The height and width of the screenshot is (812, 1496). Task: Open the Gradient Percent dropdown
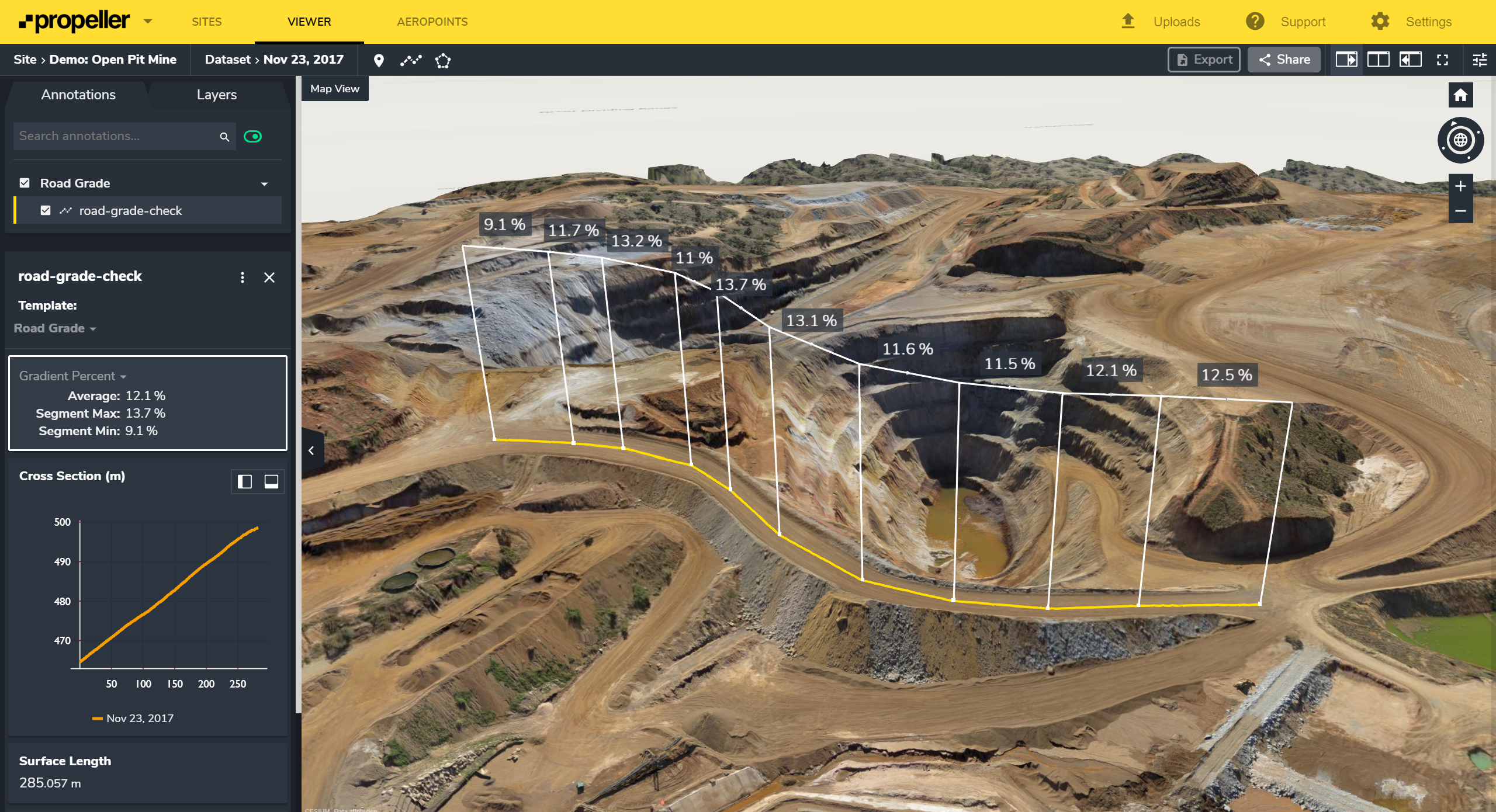point(72,376)
